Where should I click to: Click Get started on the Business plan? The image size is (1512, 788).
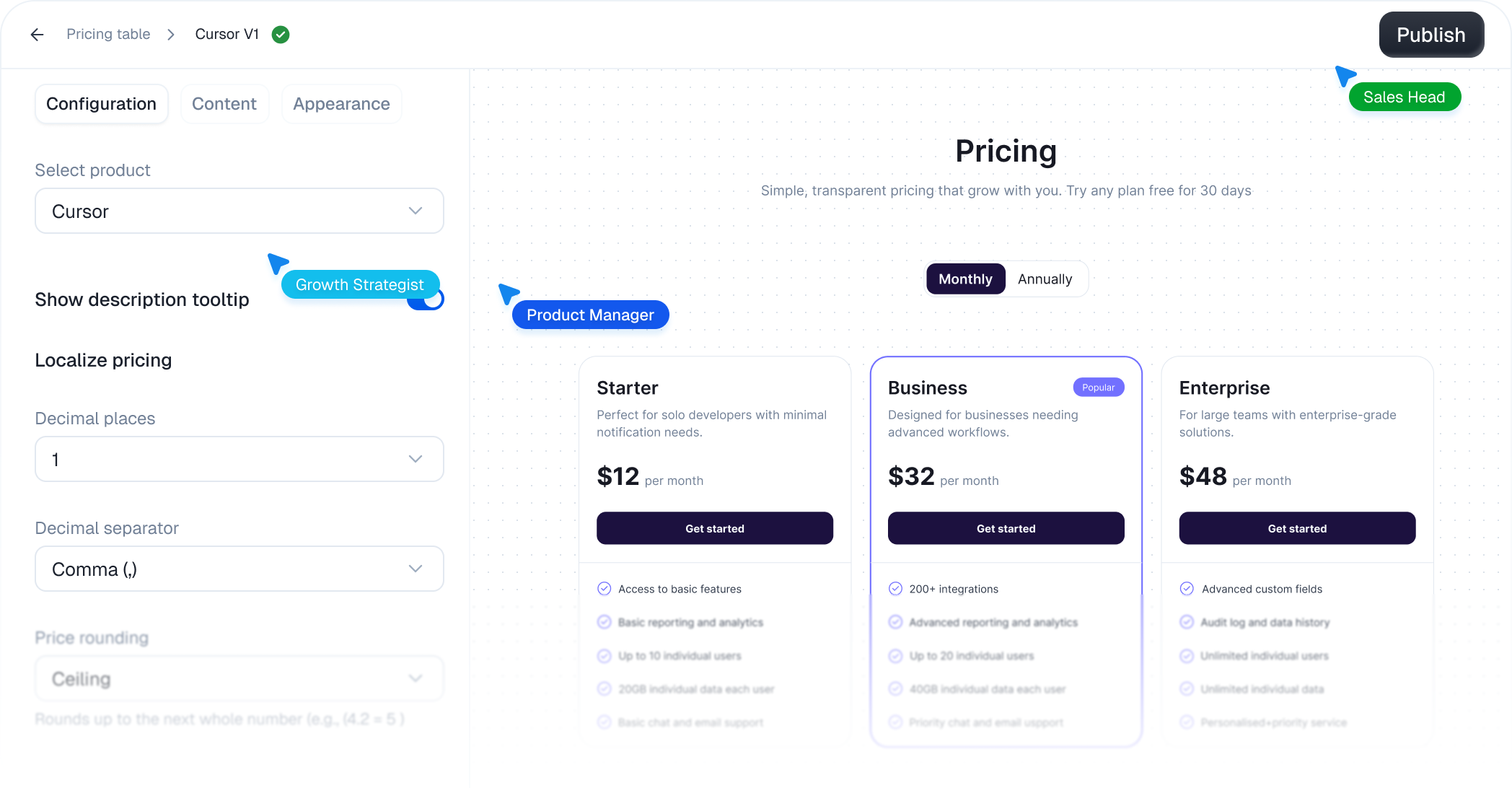click(x=1006, y=527)
